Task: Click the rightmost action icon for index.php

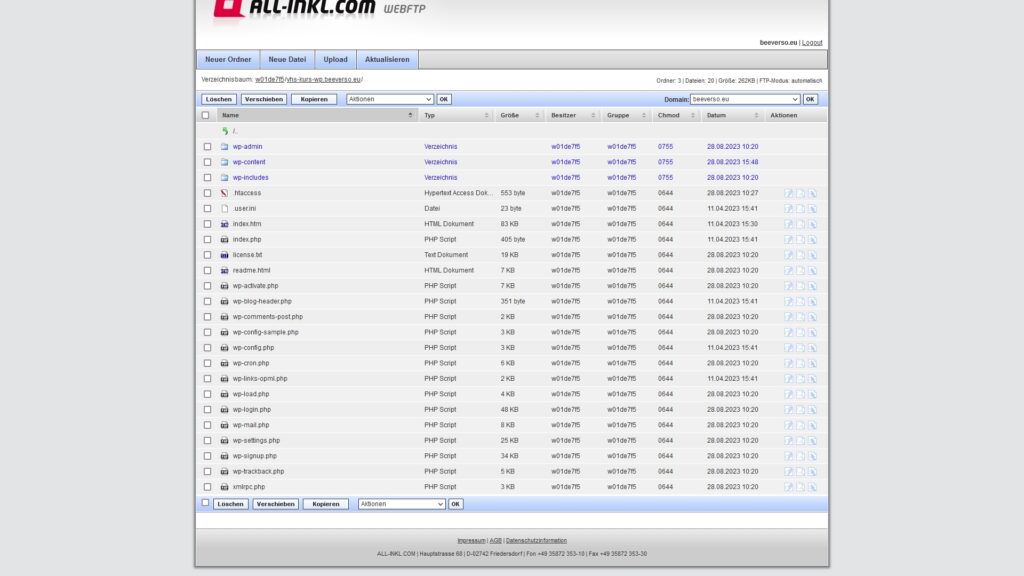Action: coord(813,240)
